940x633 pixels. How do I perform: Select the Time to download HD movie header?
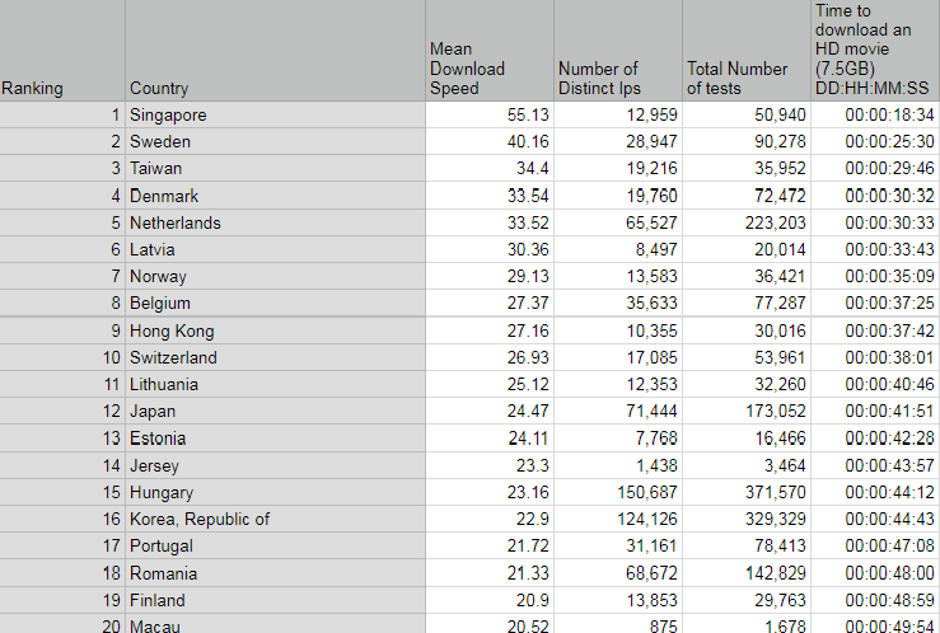[875, 50]
